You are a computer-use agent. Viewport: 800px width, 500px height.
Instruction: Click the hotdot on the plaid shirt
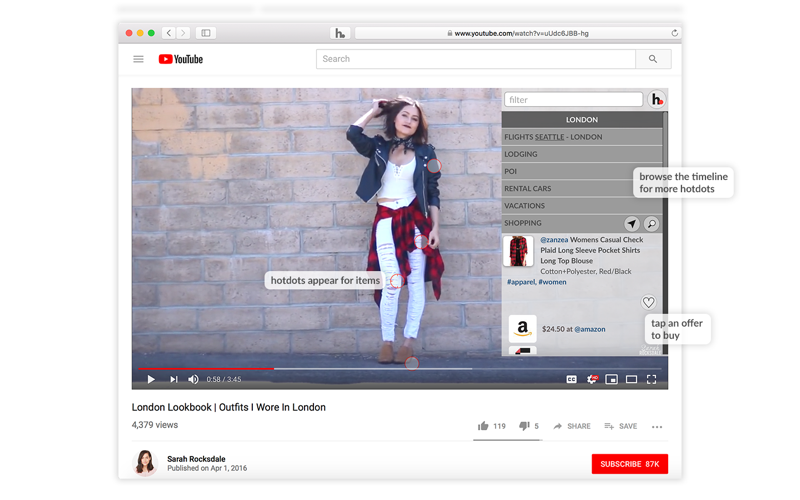coord(421,242)
